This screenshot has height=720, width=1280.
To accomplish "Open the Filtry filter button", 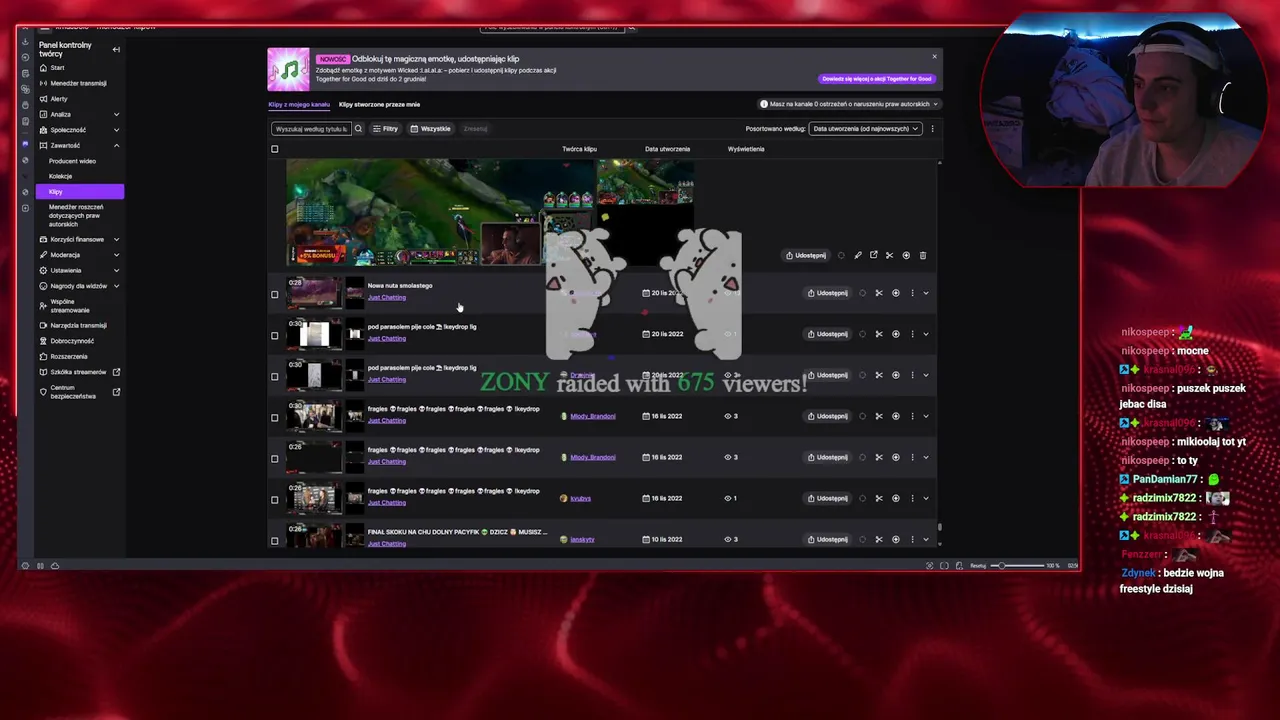I will 386,128.
